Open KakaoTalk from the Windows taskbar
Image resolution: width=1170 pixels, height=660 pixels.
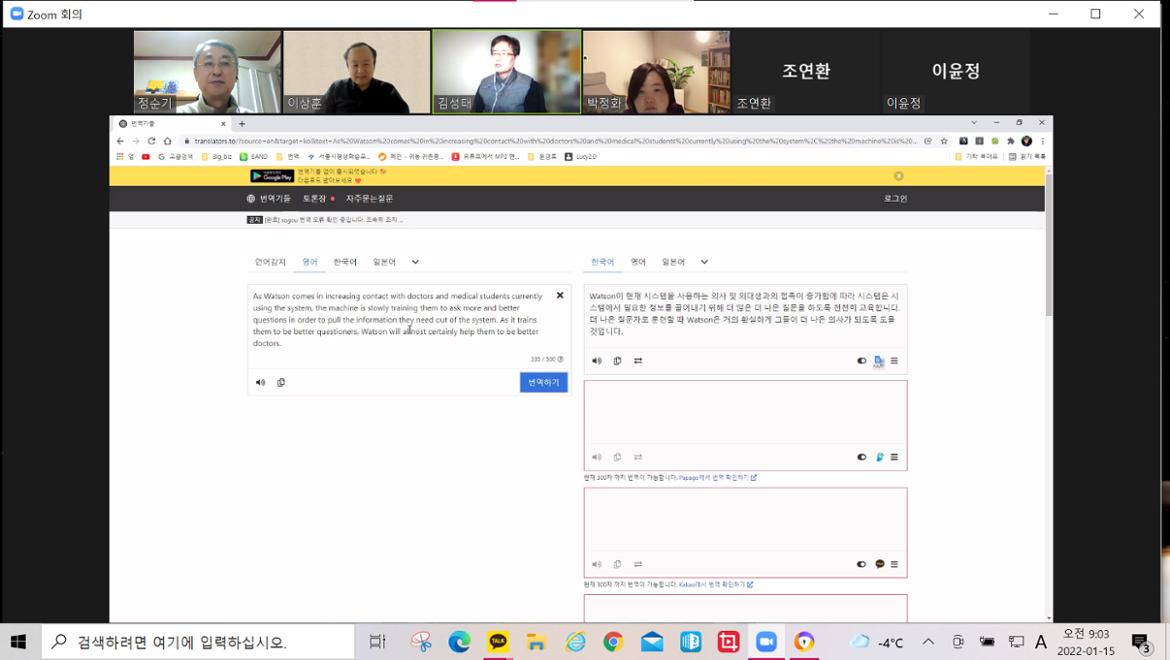(x=498, y=642)
